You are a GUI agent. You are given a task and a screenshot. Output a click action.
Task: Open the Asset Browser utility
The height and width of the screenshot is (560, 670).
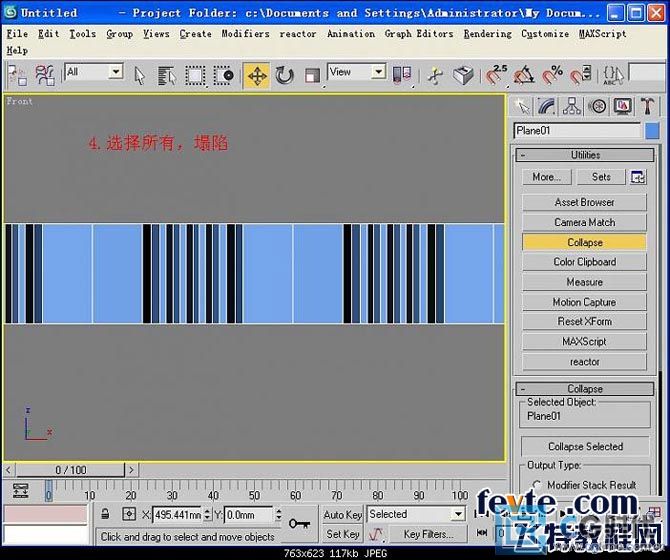(584, 202)
